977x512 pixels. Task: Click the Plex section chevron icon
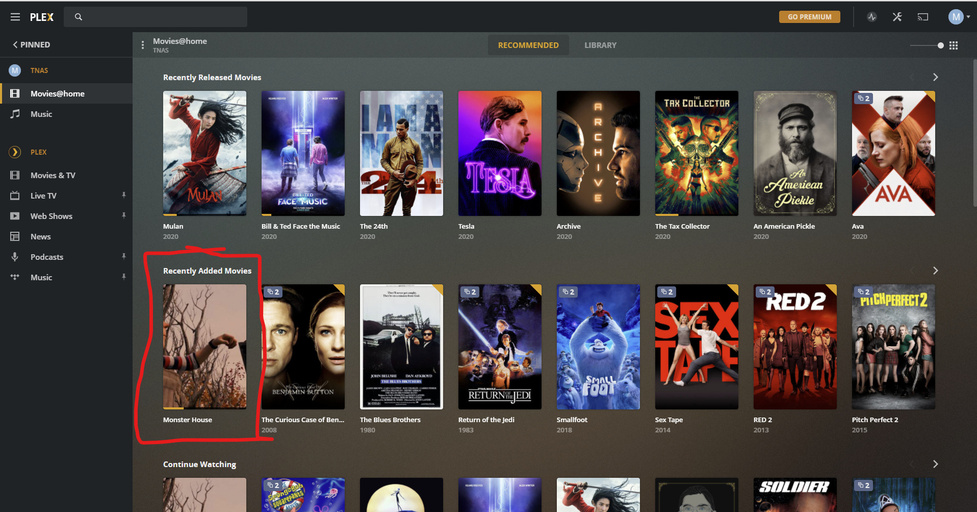pyautogui.click(x=15, y=152)
